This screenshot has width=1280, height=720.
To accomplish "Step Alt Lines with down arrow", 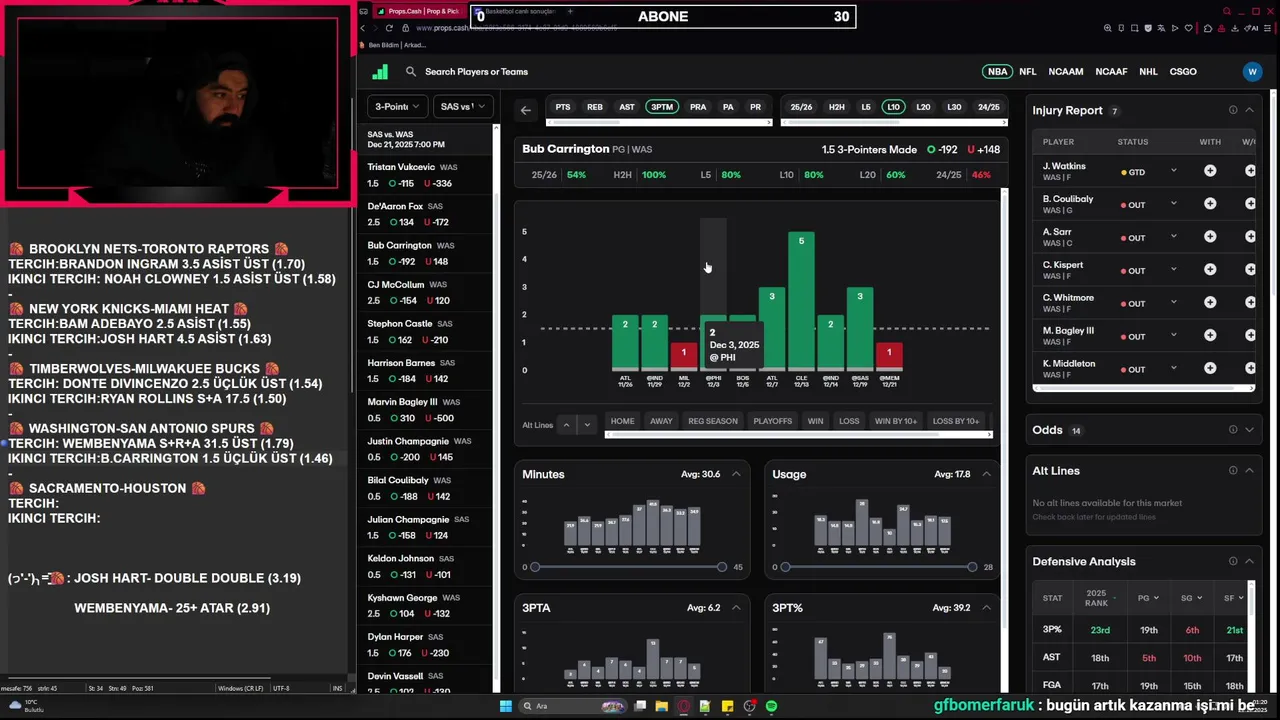I will point(587,425).
